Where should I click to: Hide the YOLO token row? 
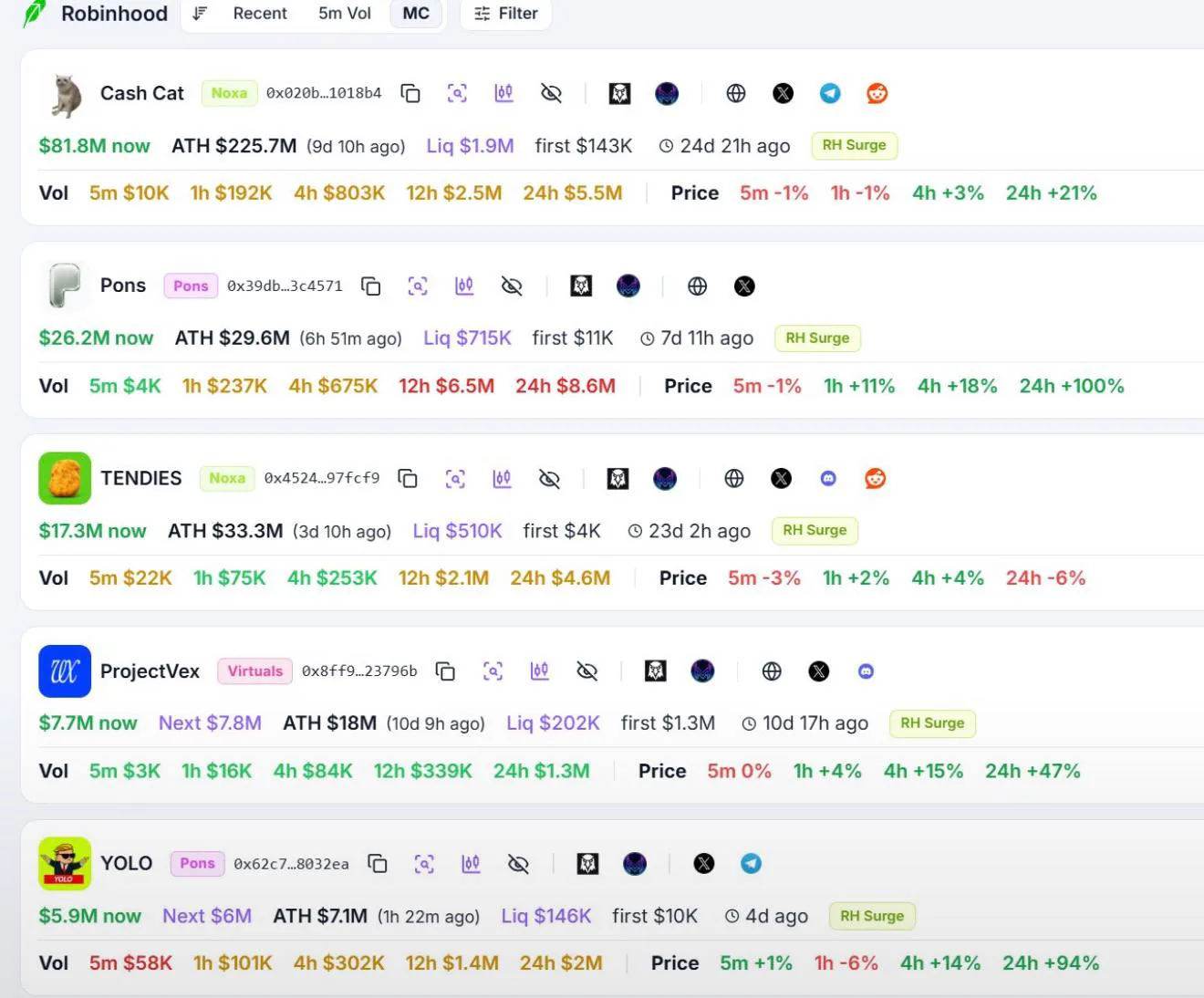click(518, 864)
